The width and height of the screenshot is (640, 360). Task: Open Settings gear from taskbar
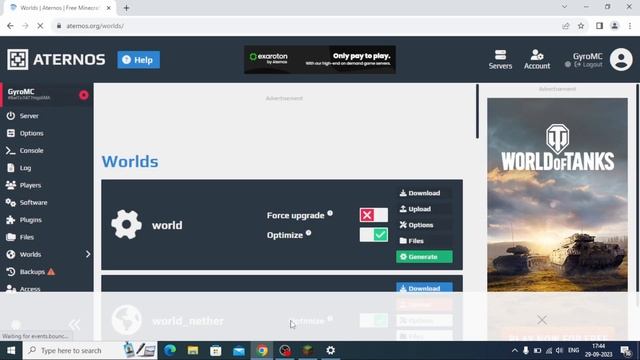[x=330, y=350]
